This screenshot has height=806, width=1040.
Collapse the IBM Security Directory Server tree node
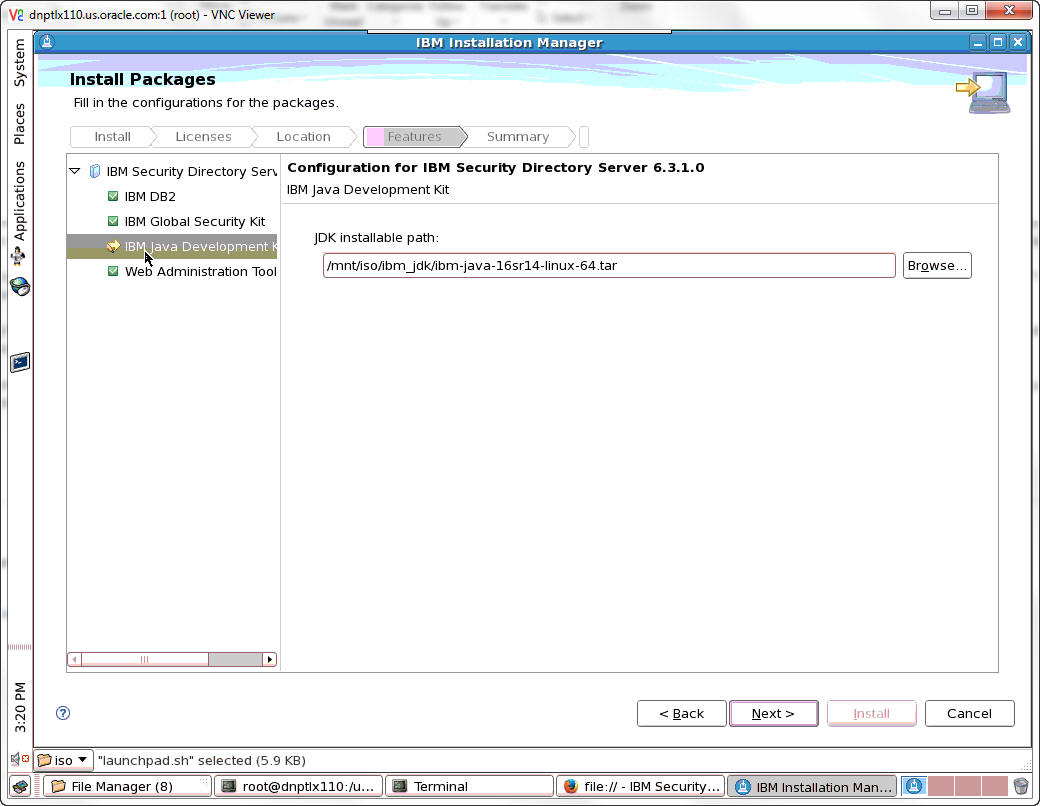pyautogui.click(x=75, y=171)
